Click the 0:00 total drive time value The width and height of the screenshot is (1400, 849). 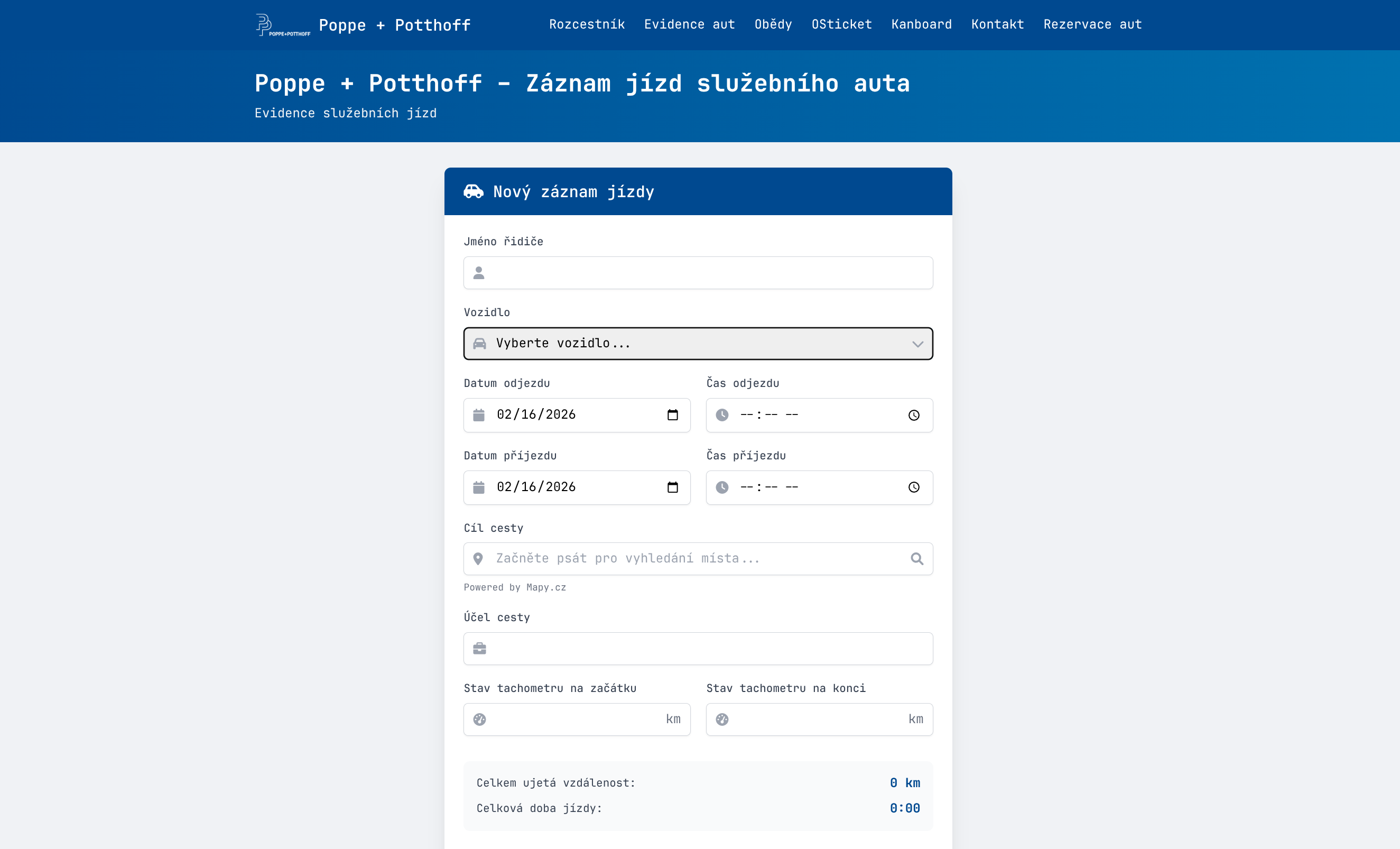coord(905,808)
